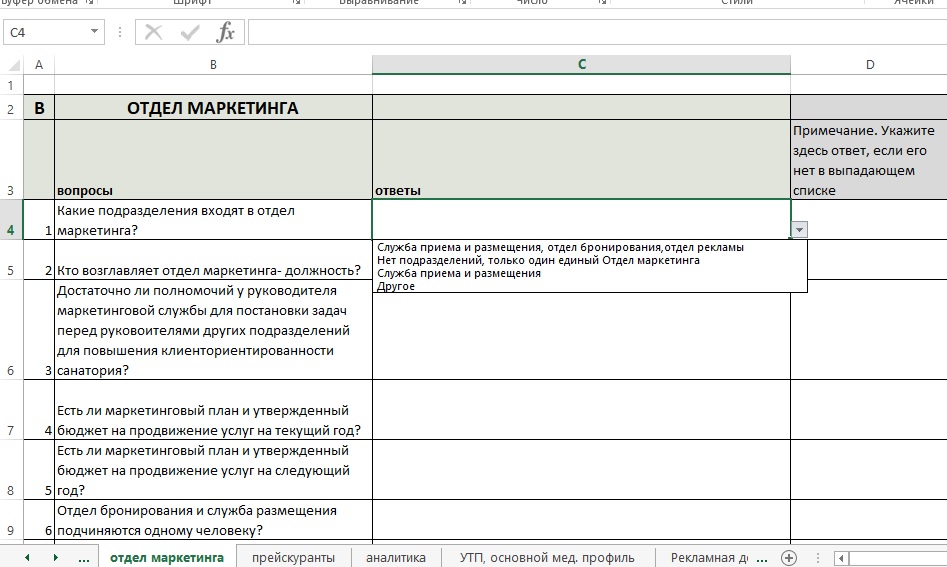The height and width of the screenshot is (567, 947).
Task: Click the Enter checkmark formula bar icon
Action: (190, 32)
